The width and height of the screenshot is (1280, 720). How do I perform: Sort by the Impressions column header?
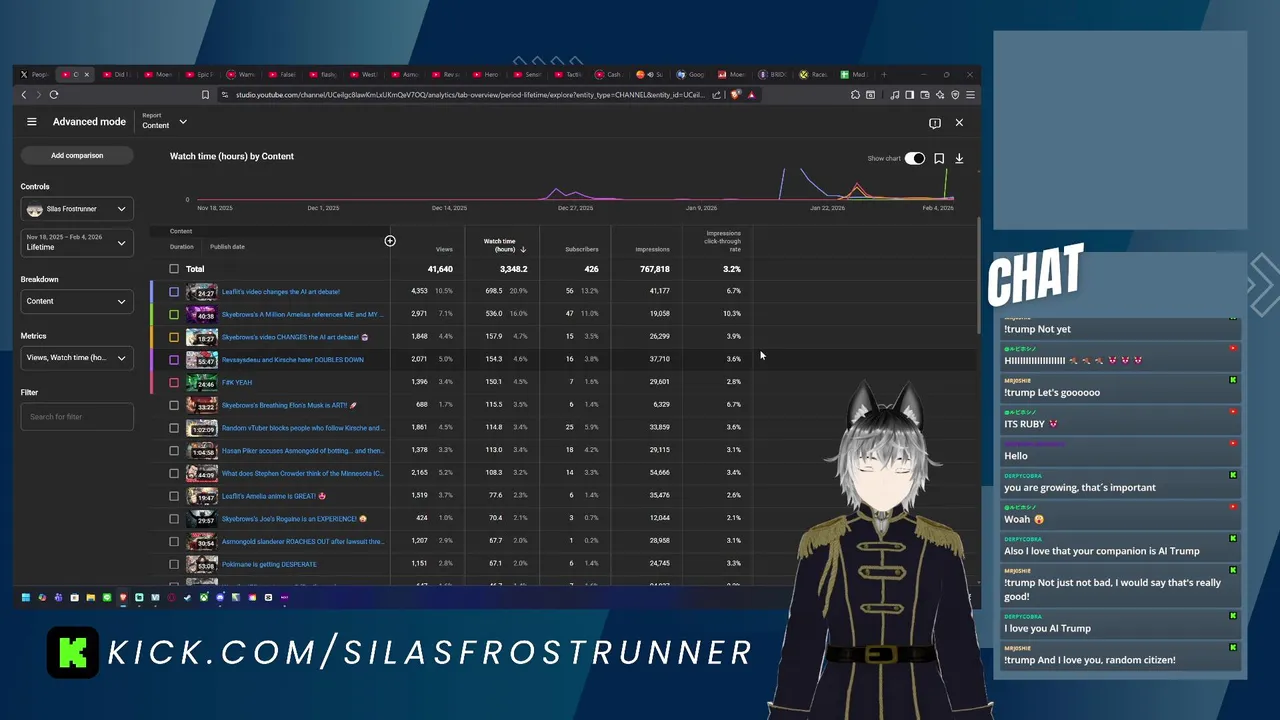(652, 249)
